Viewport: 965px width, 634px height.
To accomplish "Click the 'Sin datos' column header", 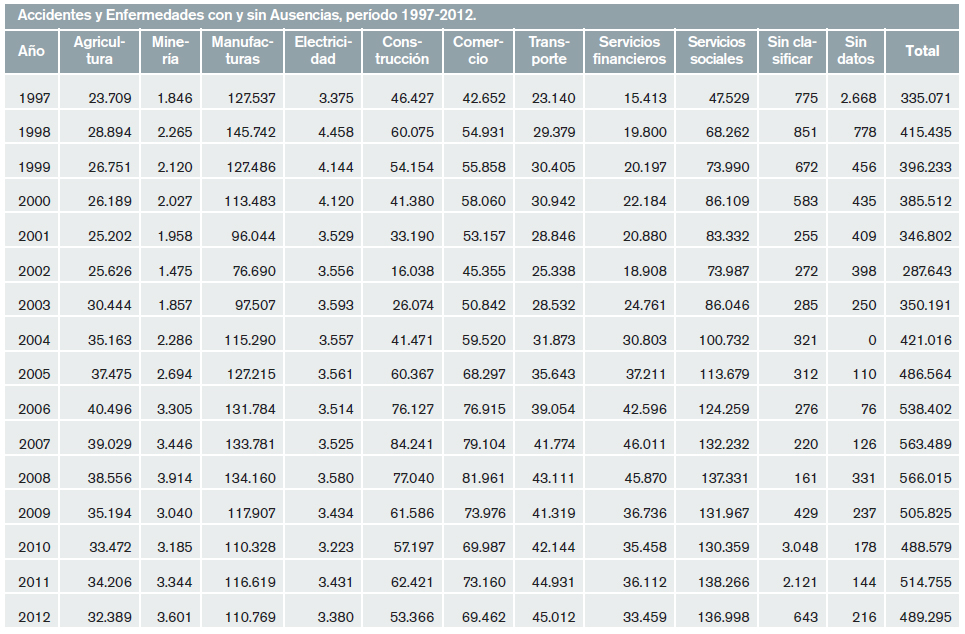I will point(855,51).
